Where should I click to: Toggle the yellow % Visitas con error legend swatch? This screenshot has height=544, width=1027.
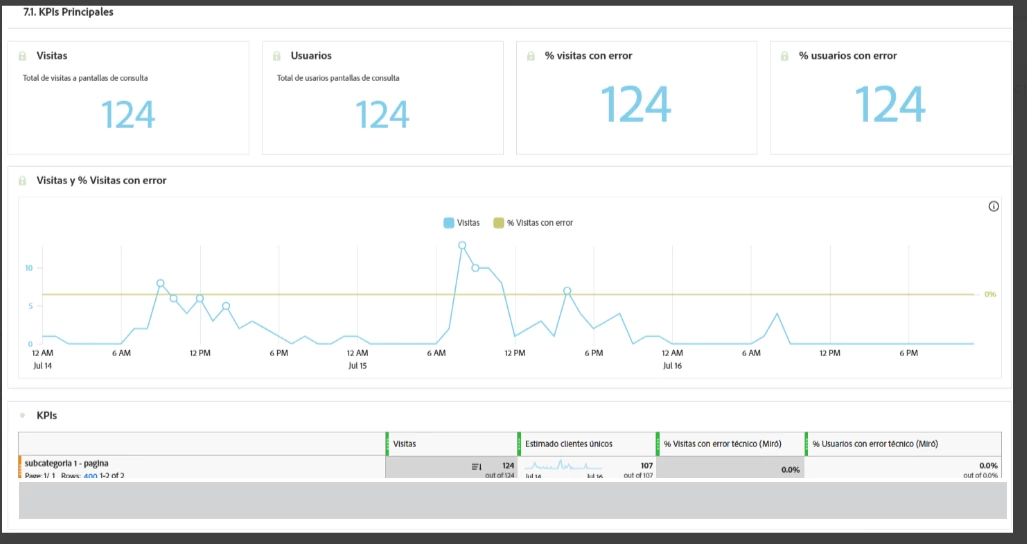point(498,223)
